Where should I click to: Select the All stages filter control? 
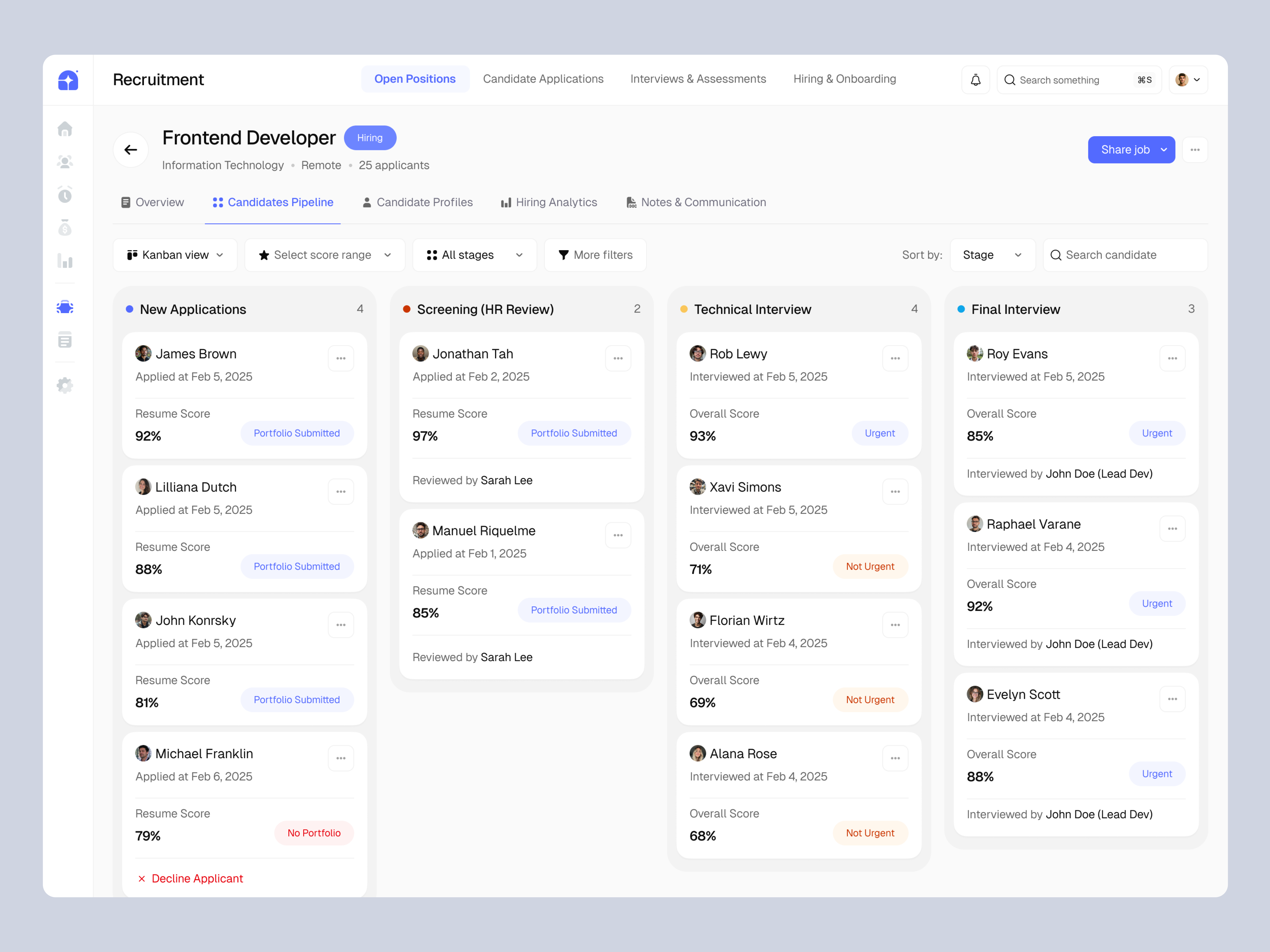coord(474,255)
